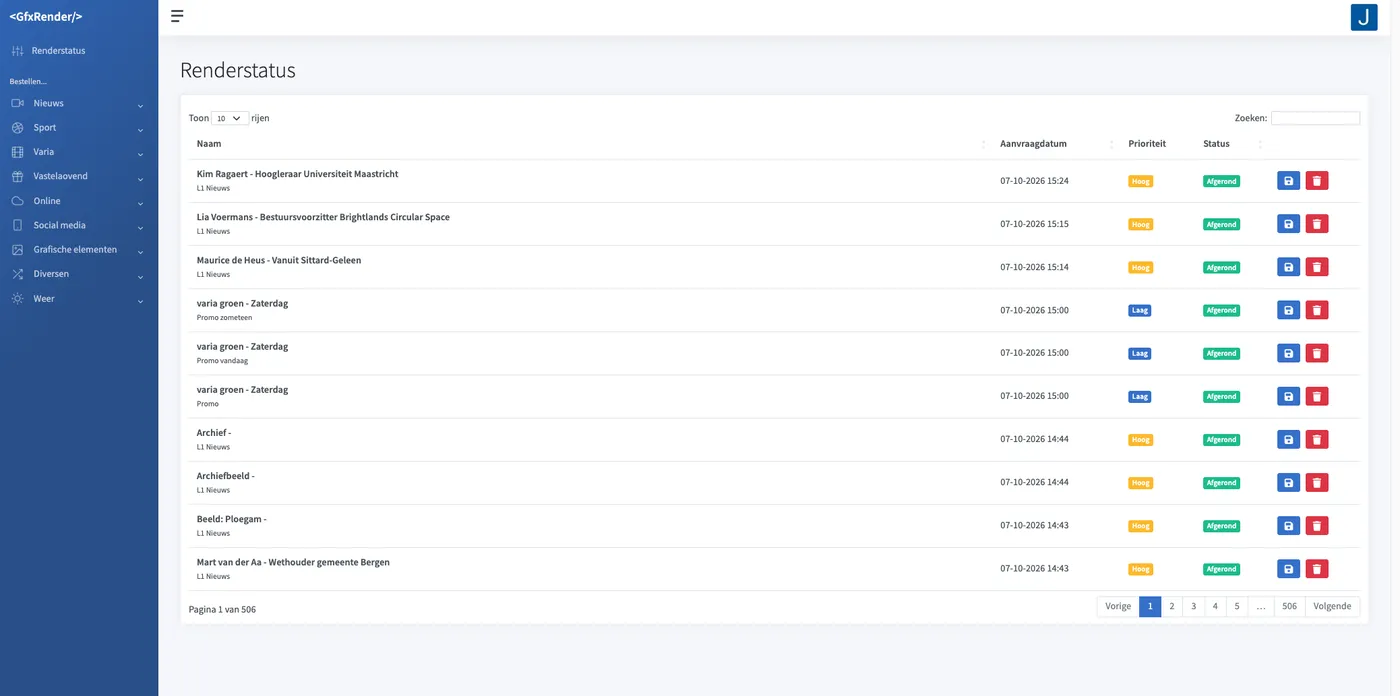Expand the Sport sidebar menu
The width and height of the screenshot is (1400, 696).
click(x=79, y=128)
